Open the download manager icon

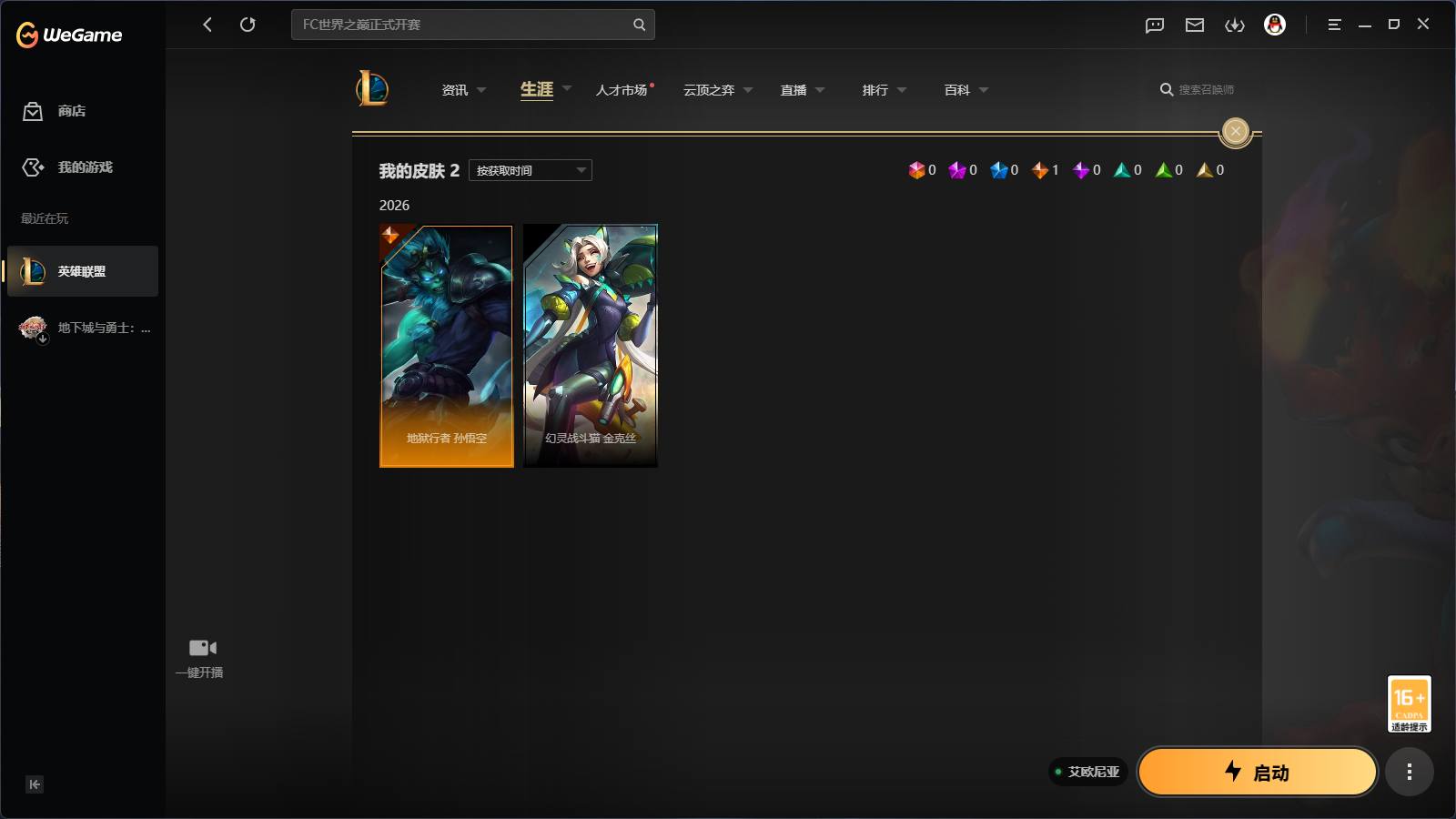(1235, 25)
